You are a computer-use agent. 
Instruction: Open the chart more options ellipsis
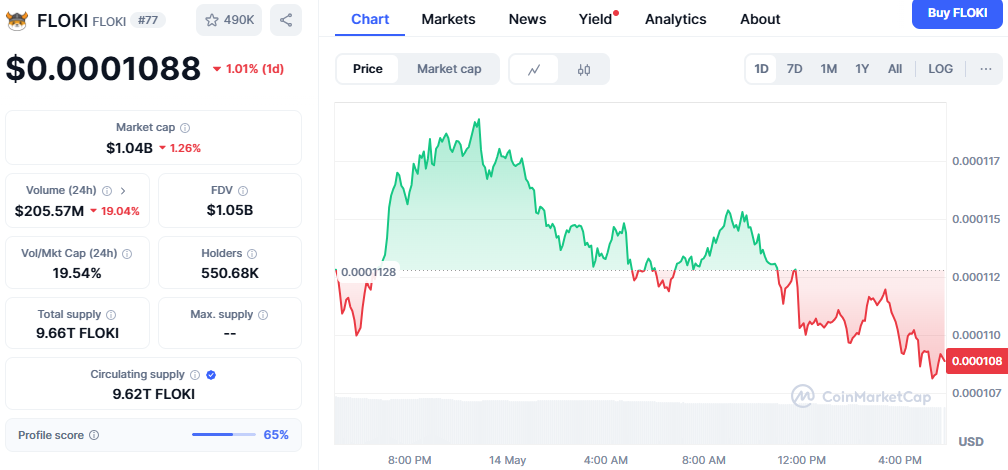[986, 69]
